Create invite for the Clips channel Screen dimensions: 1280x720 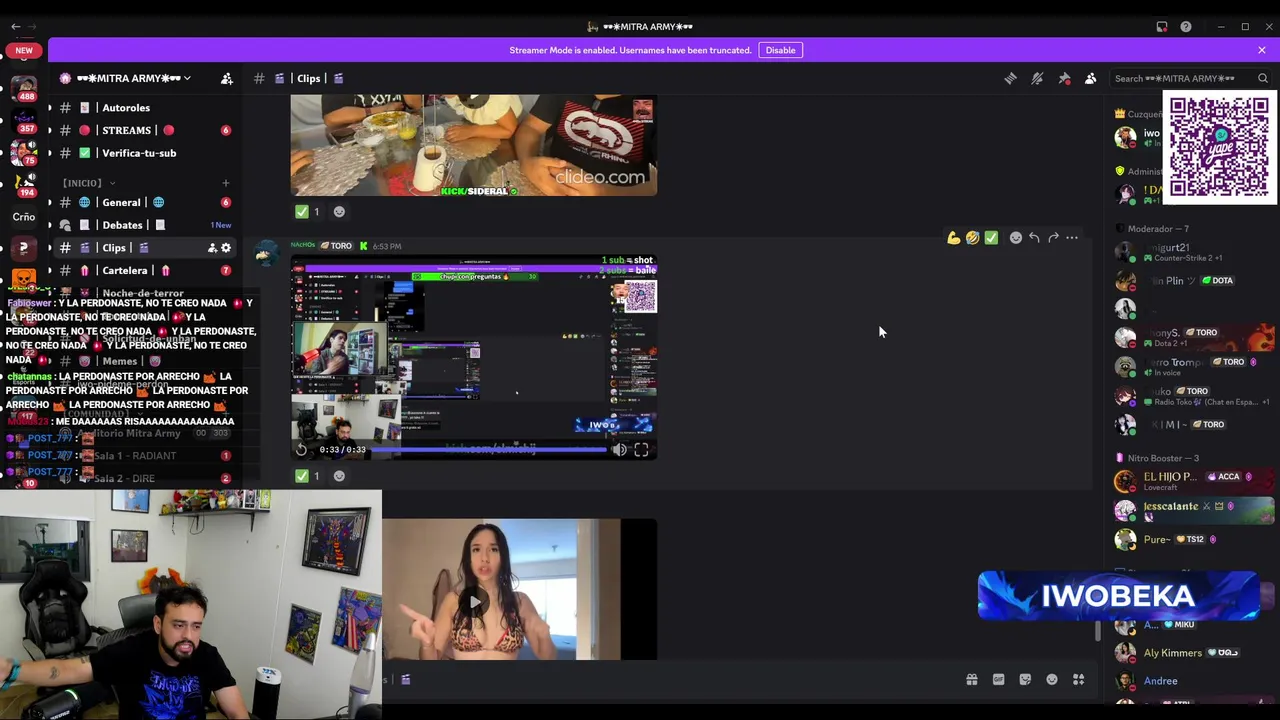[x=212, y=248]
